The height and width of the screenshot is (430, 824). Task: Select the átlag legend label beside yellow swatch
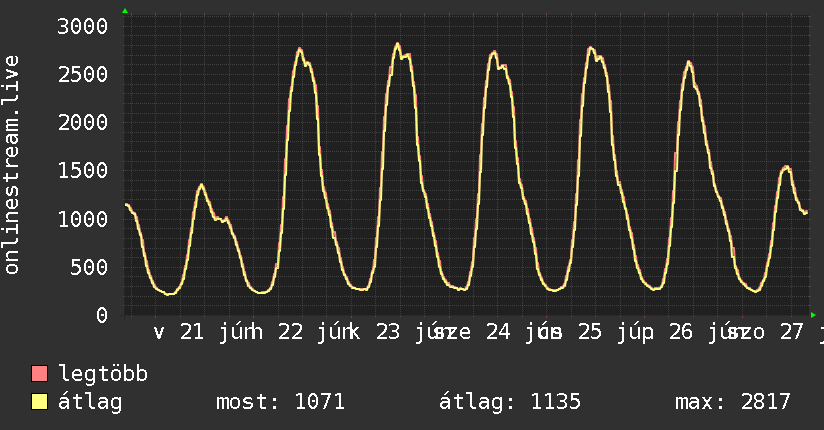90,402
